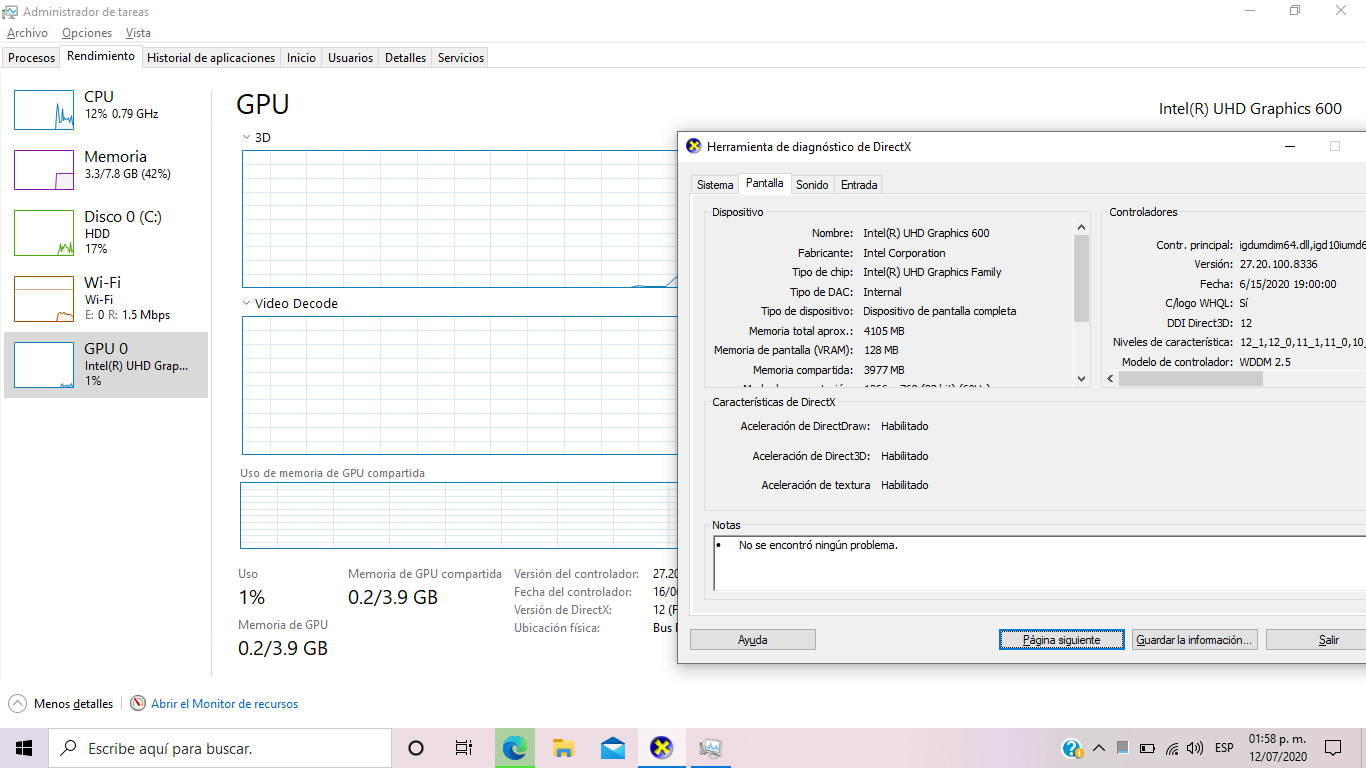This screenshot has height=768, width=1366.
Task: Switch to the Procesos tab
Action: click(x=32, y=58)
